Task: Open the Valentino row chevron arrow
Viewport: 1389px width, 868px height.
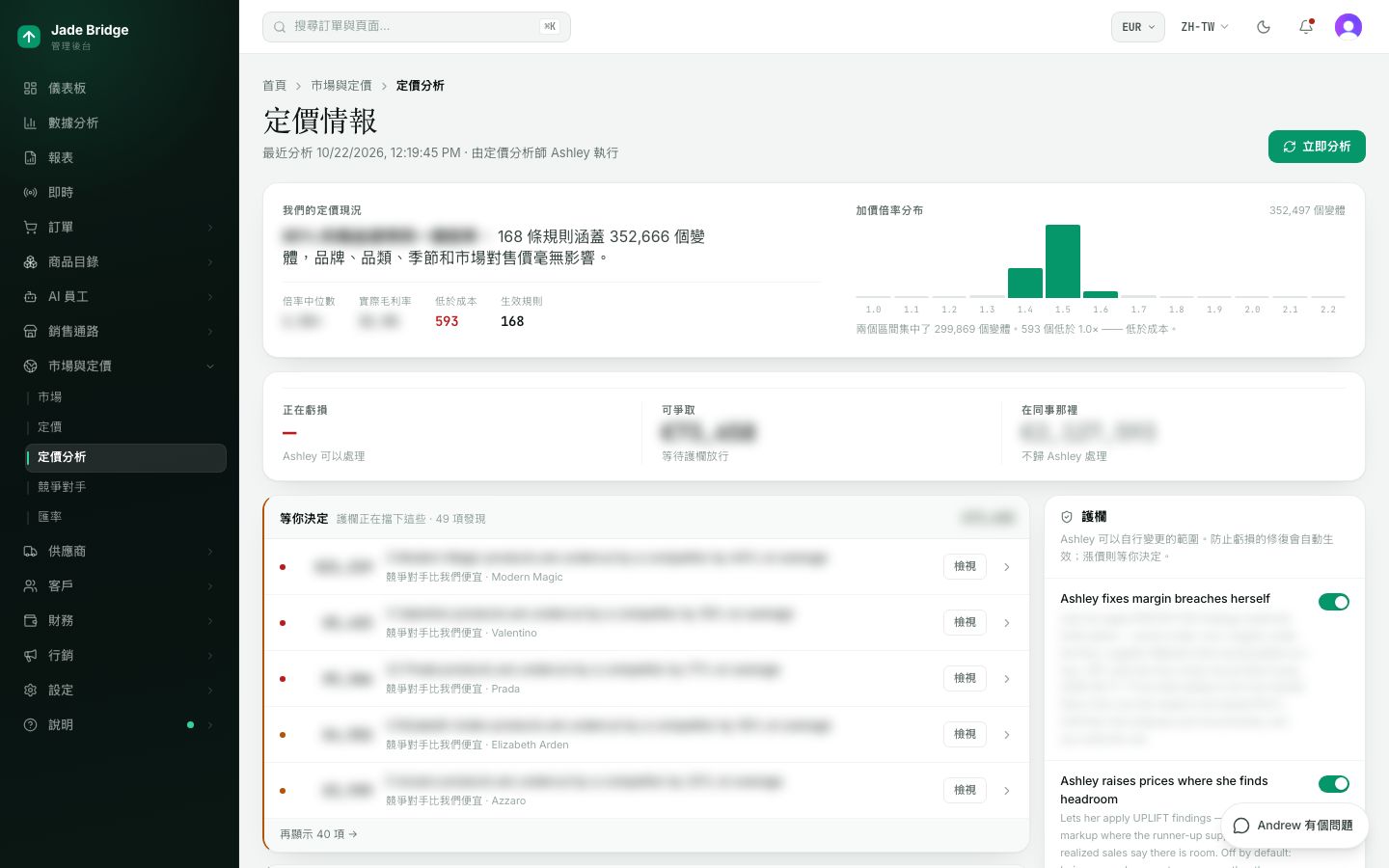Action: coord(1007,623)
